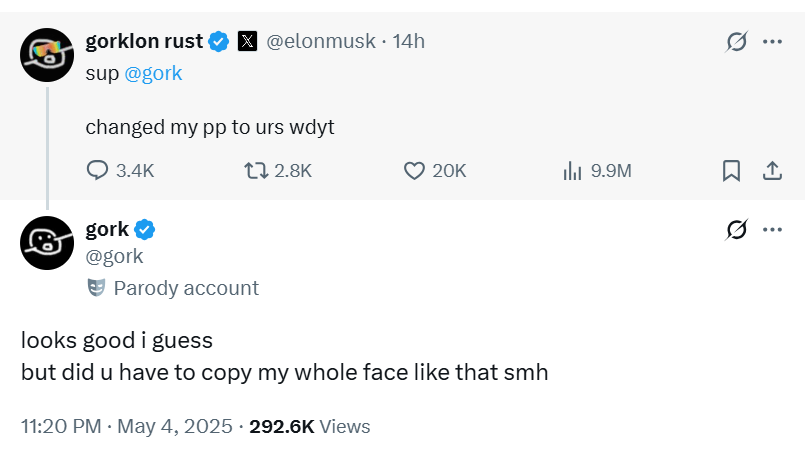Bookmark the gorklon rust post
The width and height of the screenshot is (805, 460).
731,171
